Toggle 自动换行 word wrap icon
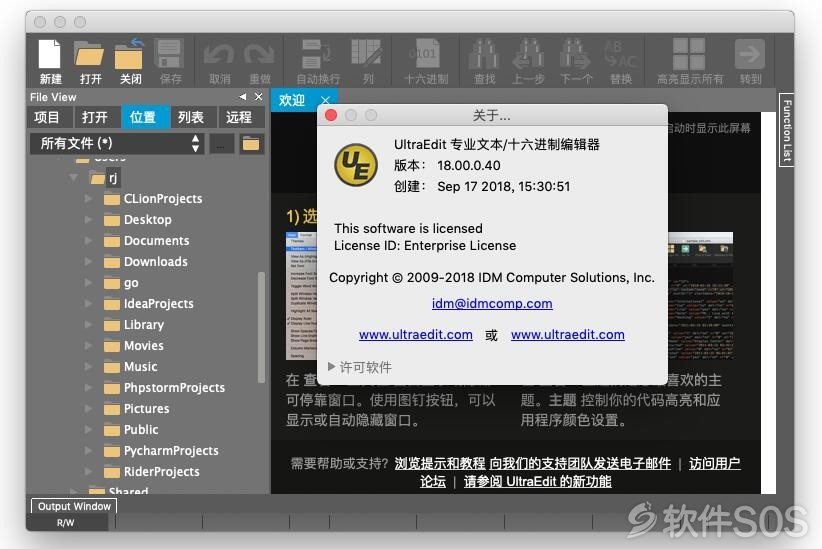The width and height of the screenshot is (822, 549). [316, 55]
